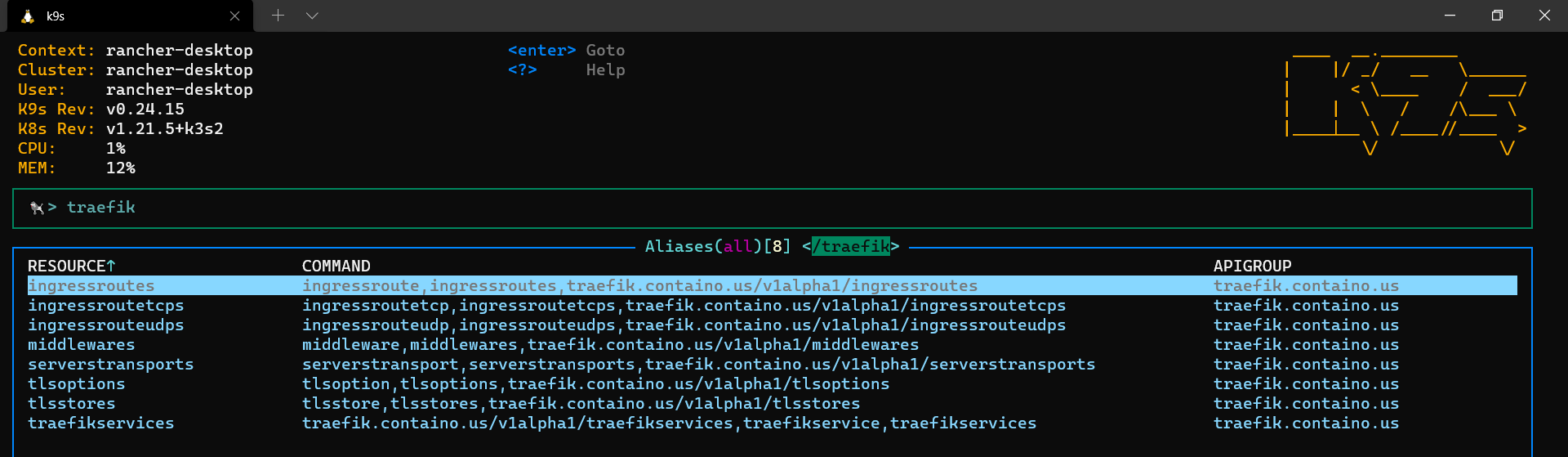1568x457 pixels.
Task: Click the traefik command input field
Action: [772, 208]
